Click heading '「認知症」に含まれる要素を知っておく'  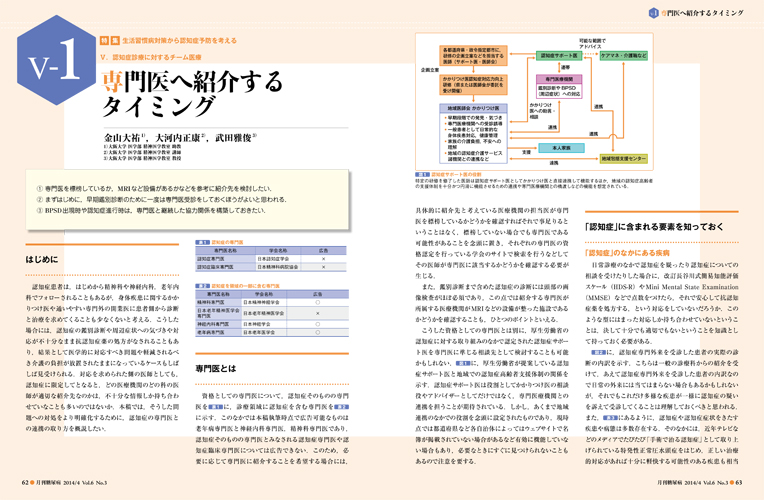tap(654, 227)
